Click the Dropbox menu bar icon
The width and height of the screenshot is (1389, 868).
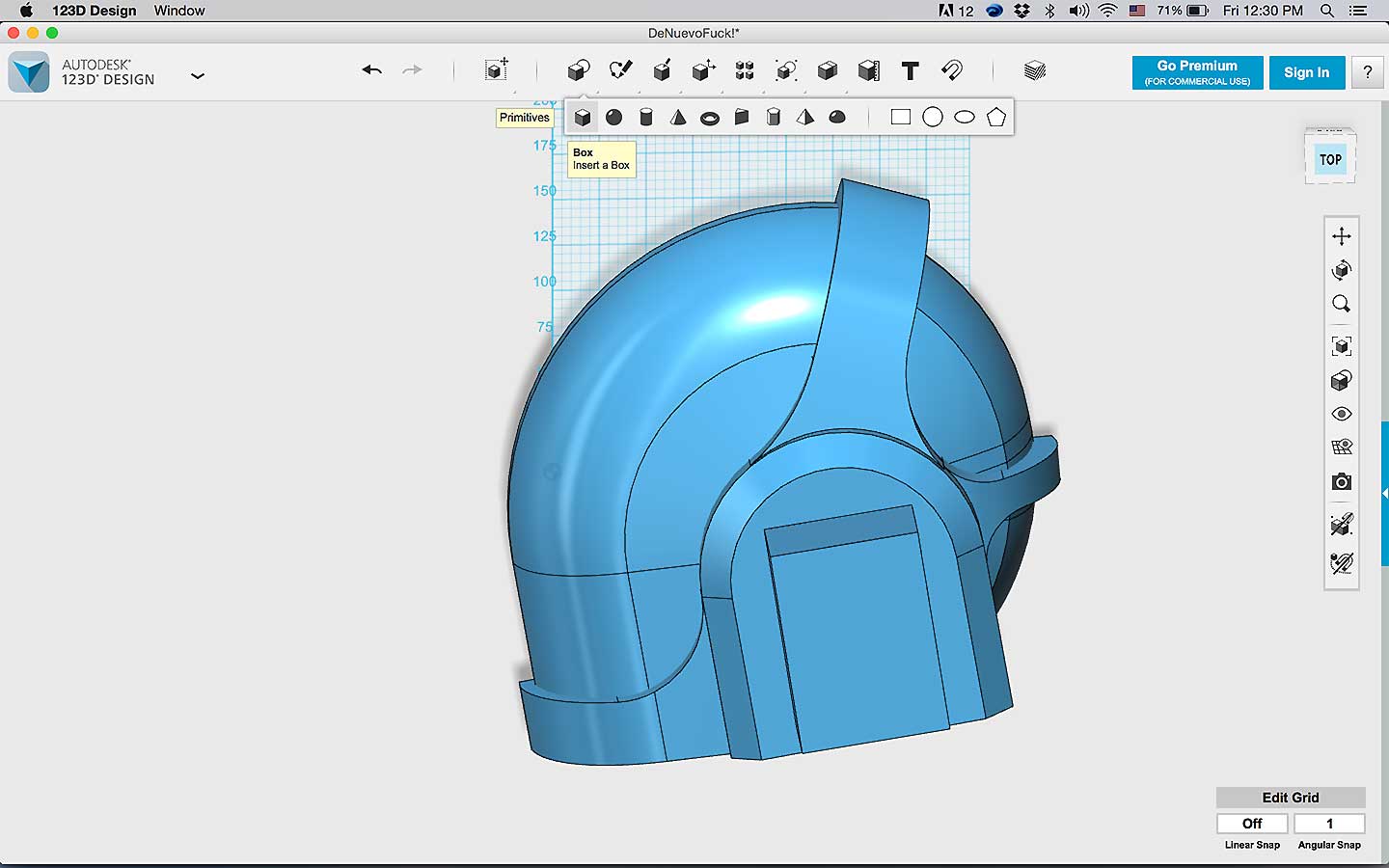pos(1022,11)
